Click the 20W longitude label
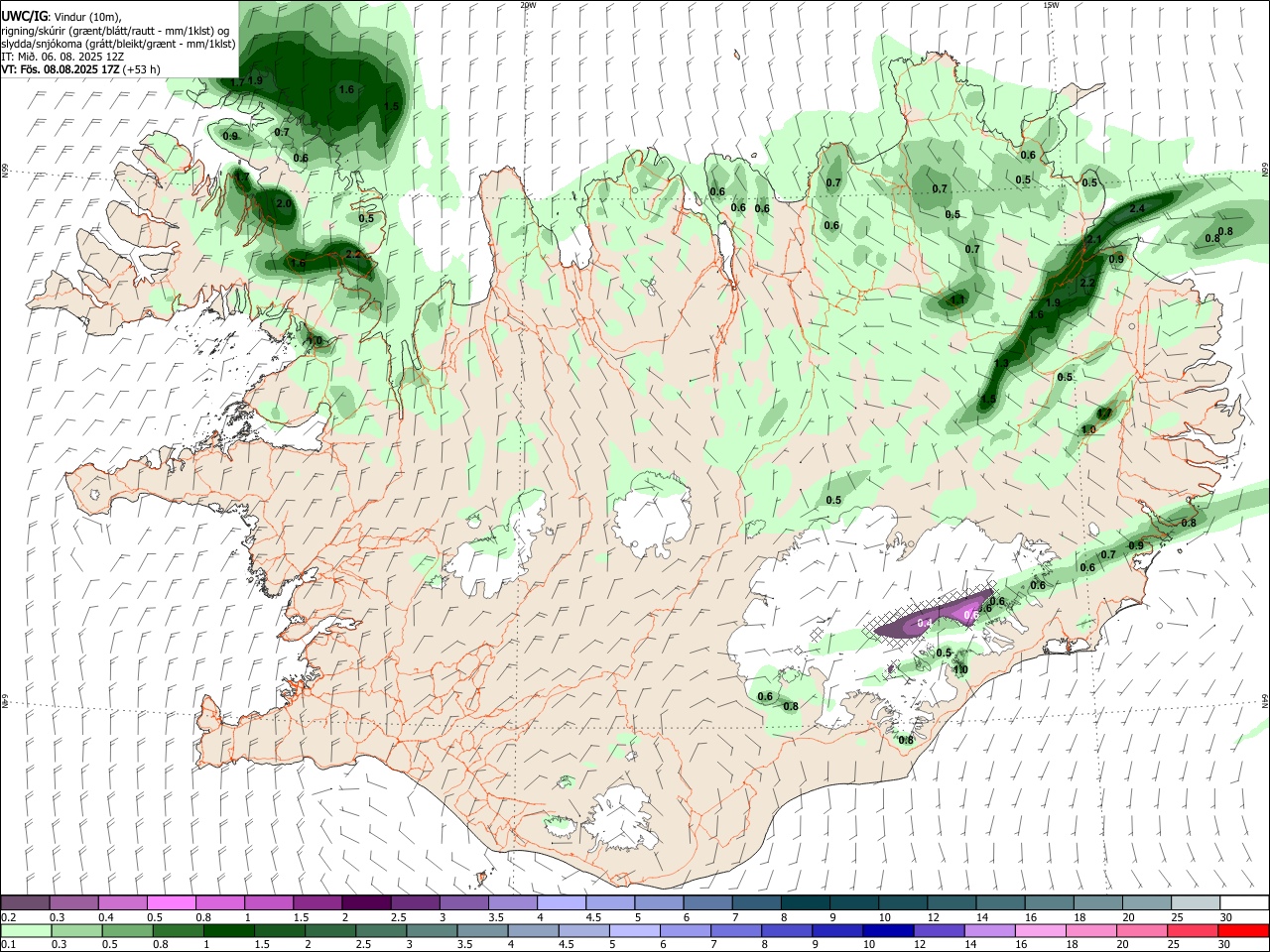 point(528,5)
